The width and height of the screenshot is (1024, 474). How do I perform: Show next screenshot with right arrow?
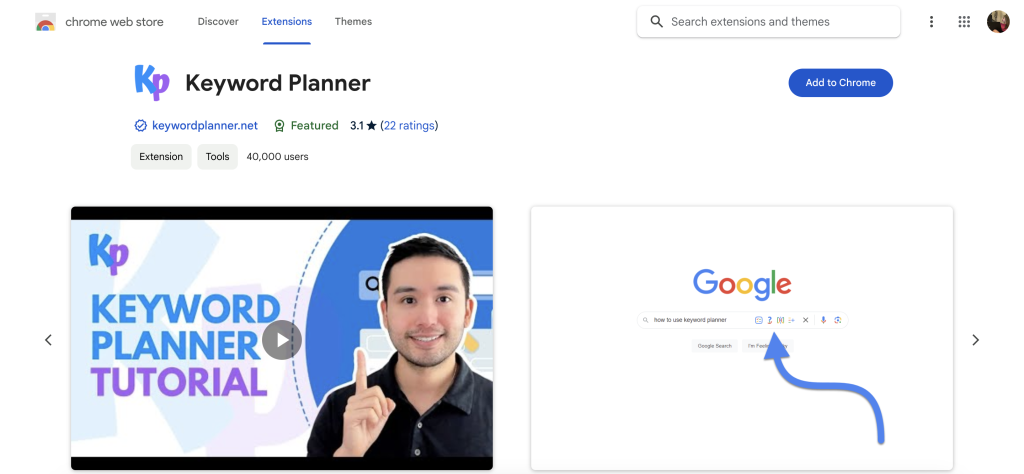click(x=975, y=340)
